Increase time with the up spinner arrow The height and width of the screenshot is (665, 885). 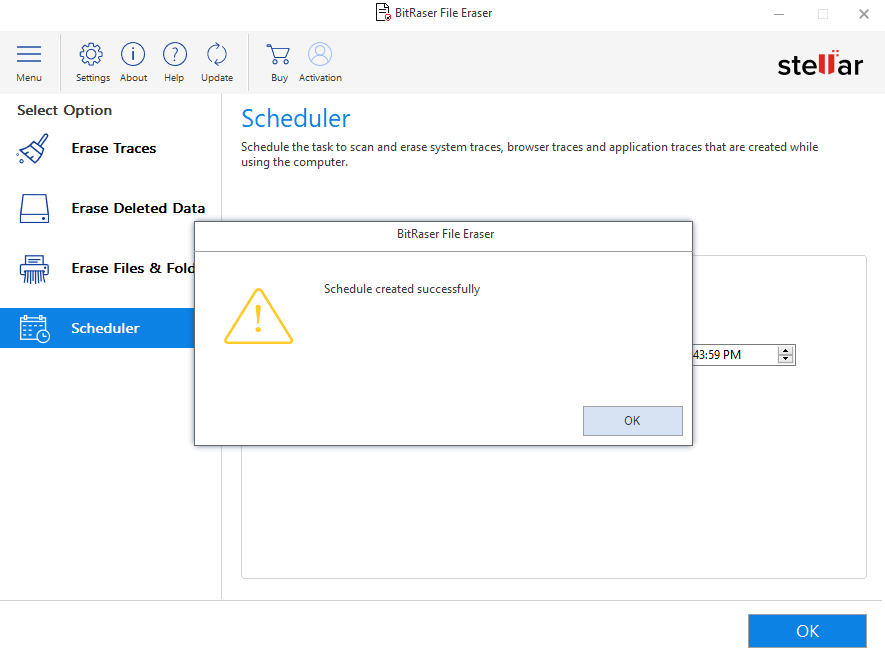tap(786, 351)
